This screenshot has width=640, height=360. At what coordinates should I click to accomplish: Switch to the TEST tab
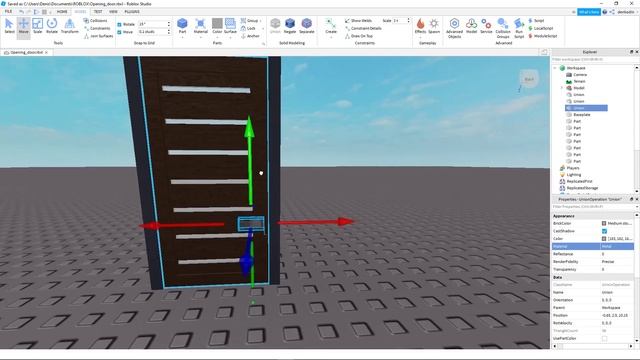tap(98, 12)
